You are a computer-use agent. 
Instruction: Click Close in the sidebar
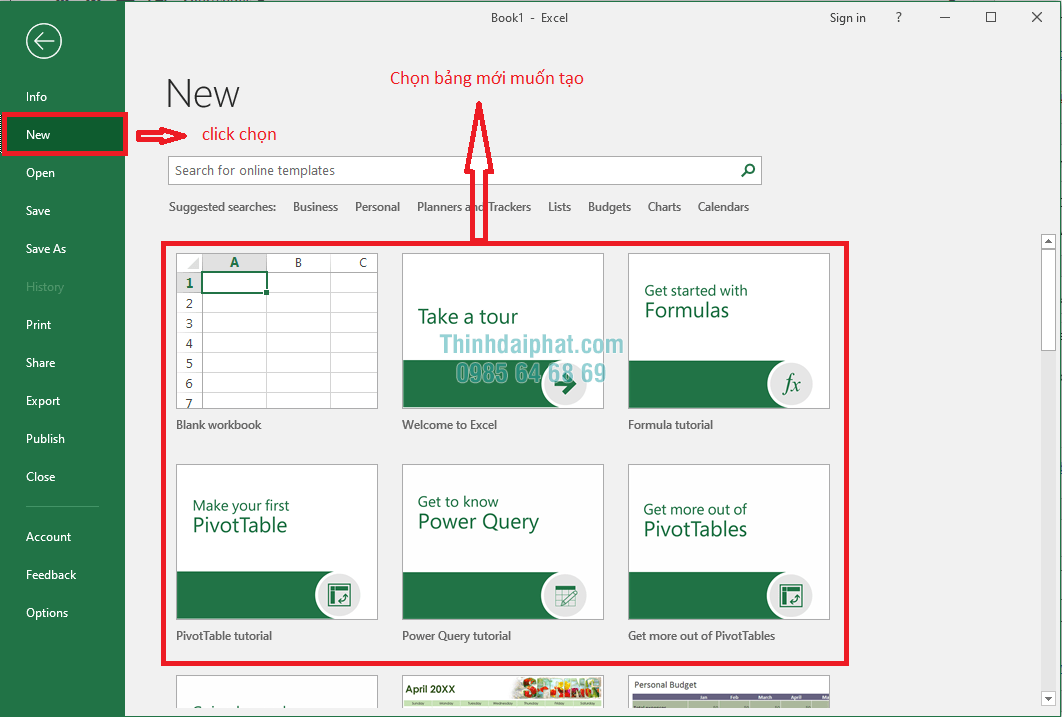[41, 476]
